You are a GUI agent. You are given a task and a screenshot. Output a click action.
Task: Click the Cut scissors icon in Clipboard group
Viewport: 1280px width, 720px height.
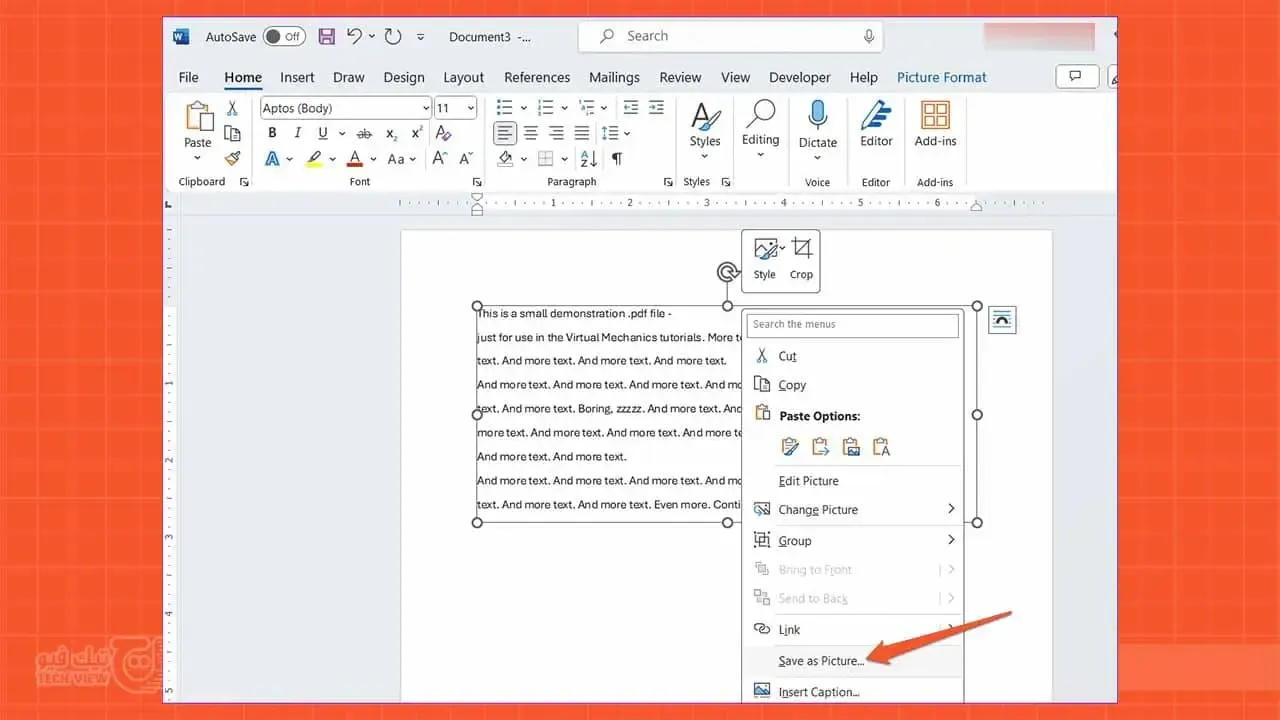(x=232, y=108)
